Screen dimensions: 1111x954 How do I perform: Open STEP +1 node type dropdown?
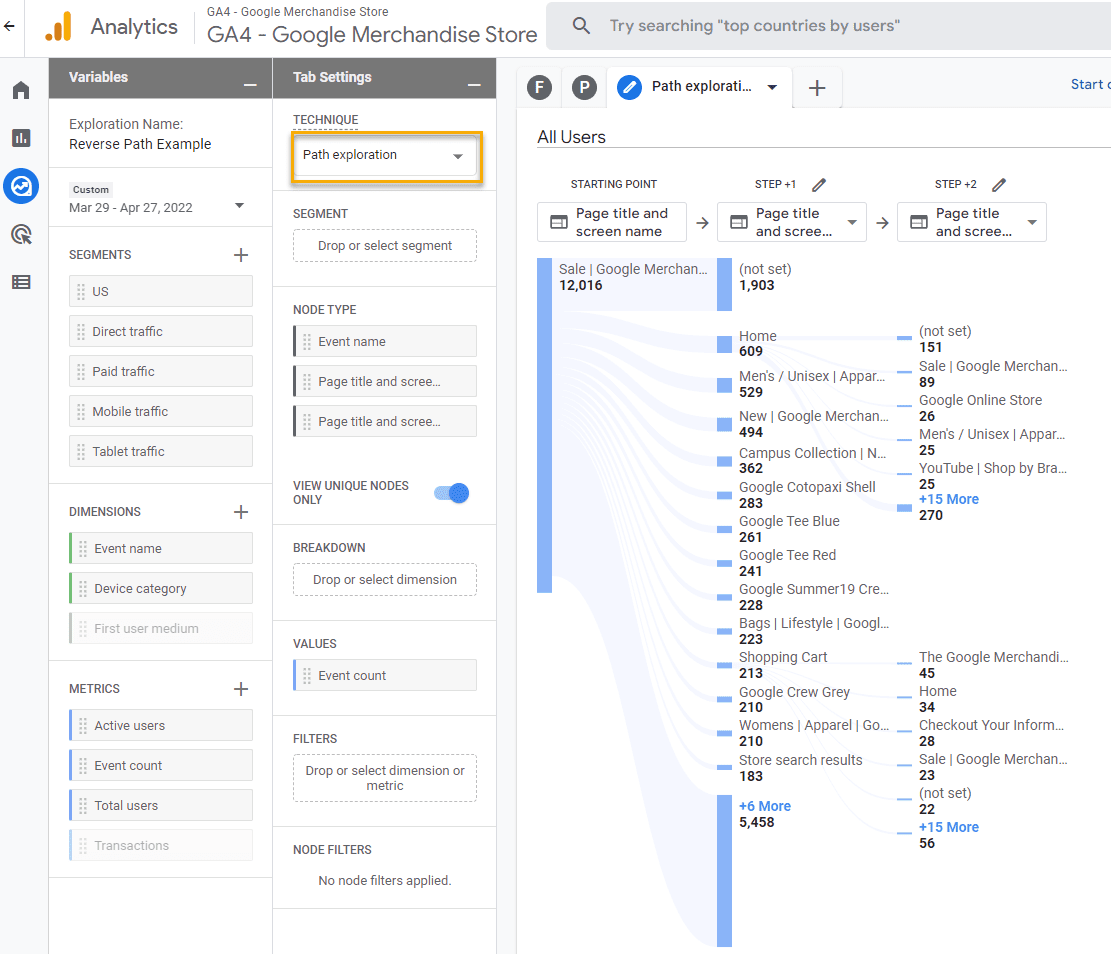792,222
